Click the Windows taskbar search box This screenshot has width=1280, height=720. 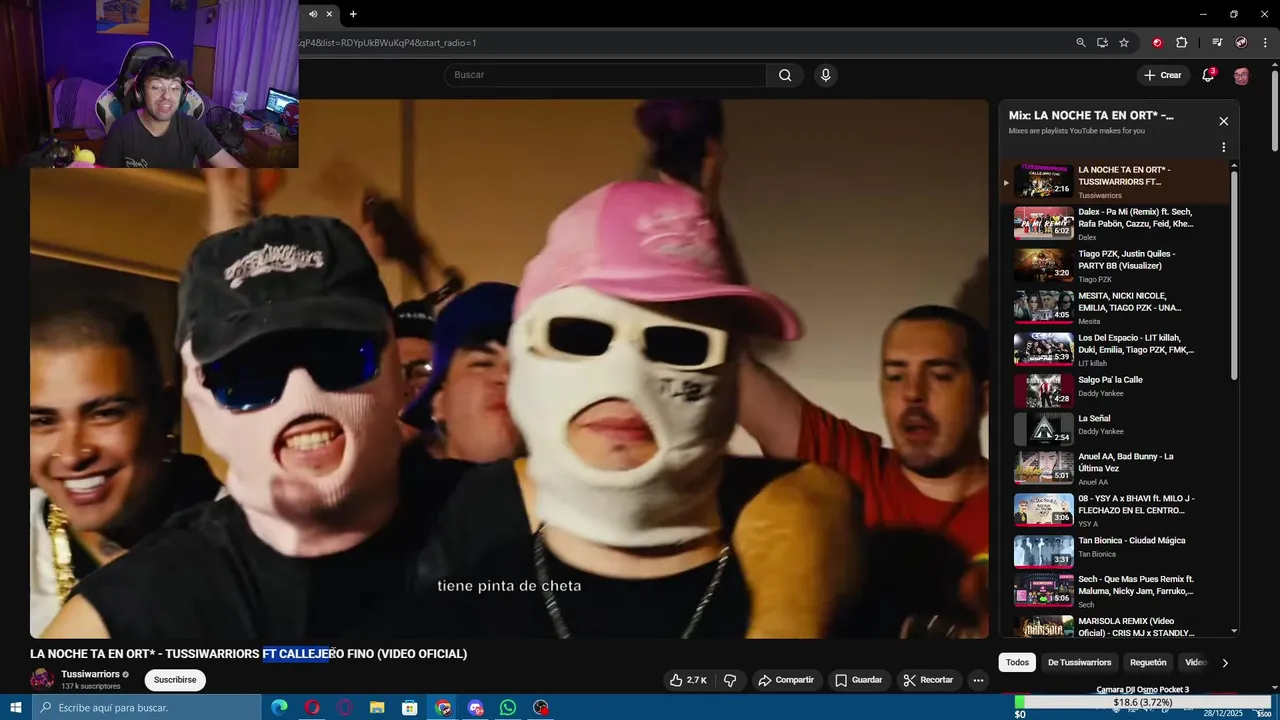(x=147, y=708)
